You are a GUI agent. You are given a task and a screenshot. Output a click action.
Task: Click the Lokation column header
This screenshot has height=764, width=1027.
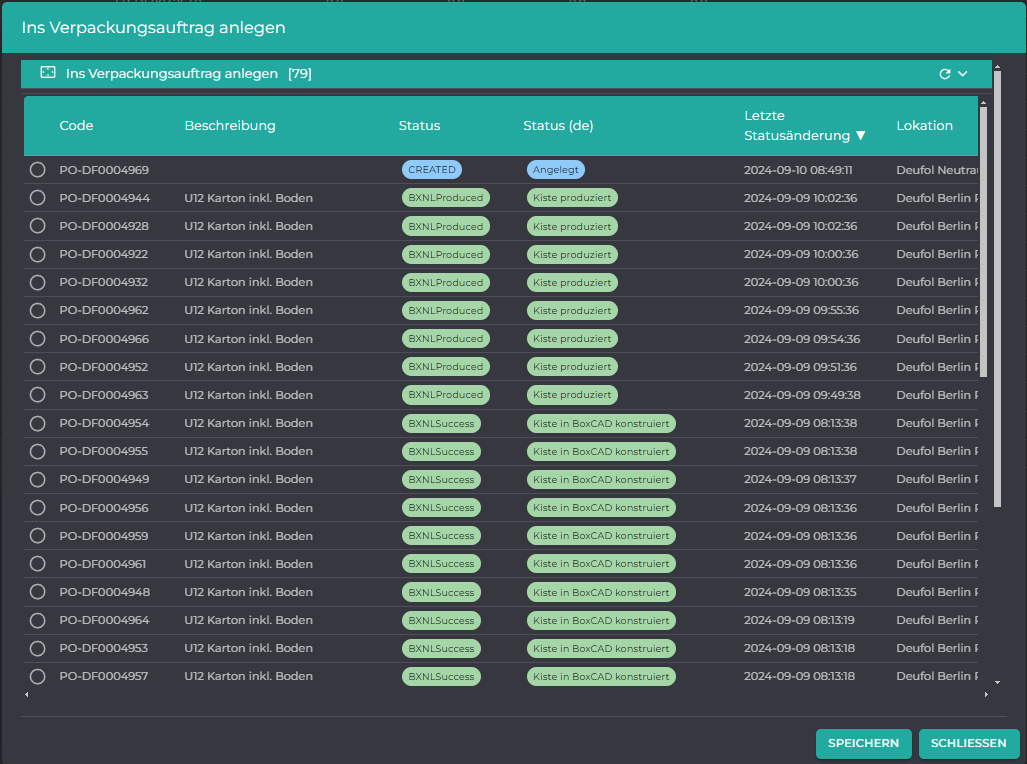pos(924,126)
